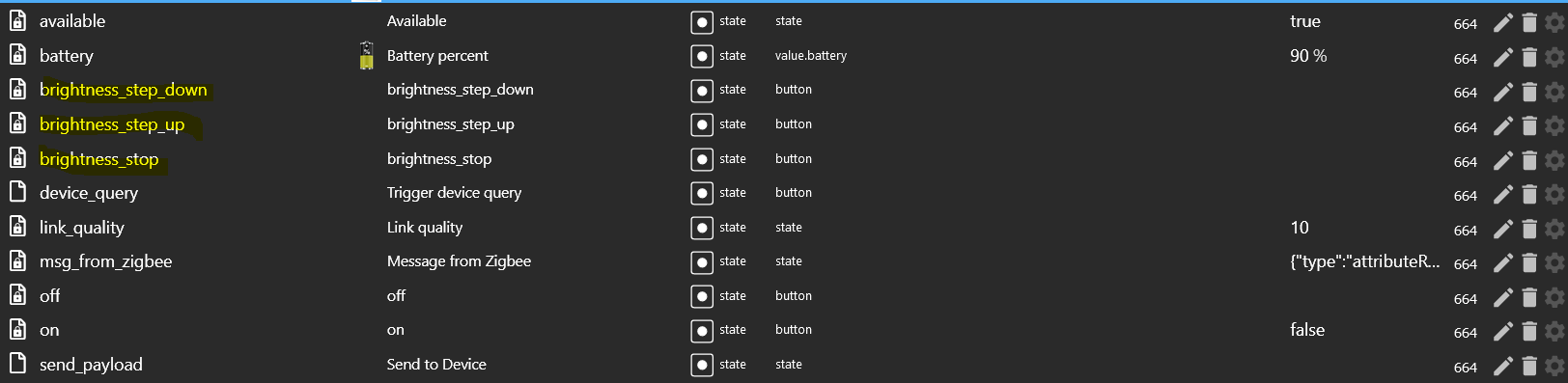
Task: Select the highlighted brightness_stop entry
Action: pos(99,159)
